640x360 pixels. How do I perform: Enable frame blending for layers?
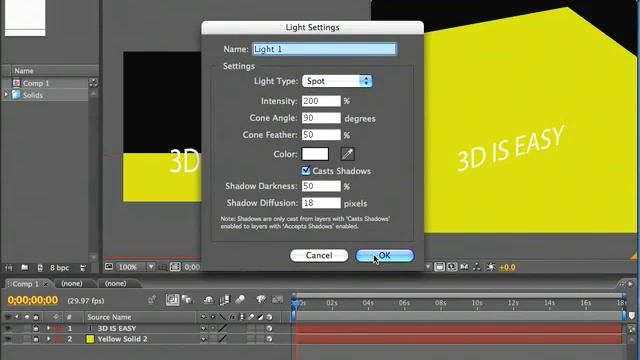pyautogui.click(x=224, y=300)
